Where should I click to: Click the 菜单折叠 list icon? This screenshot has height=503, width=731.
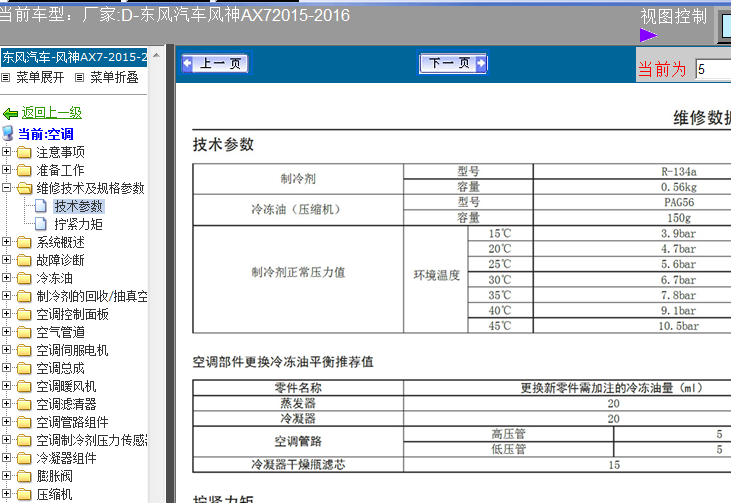click(80, 78)
